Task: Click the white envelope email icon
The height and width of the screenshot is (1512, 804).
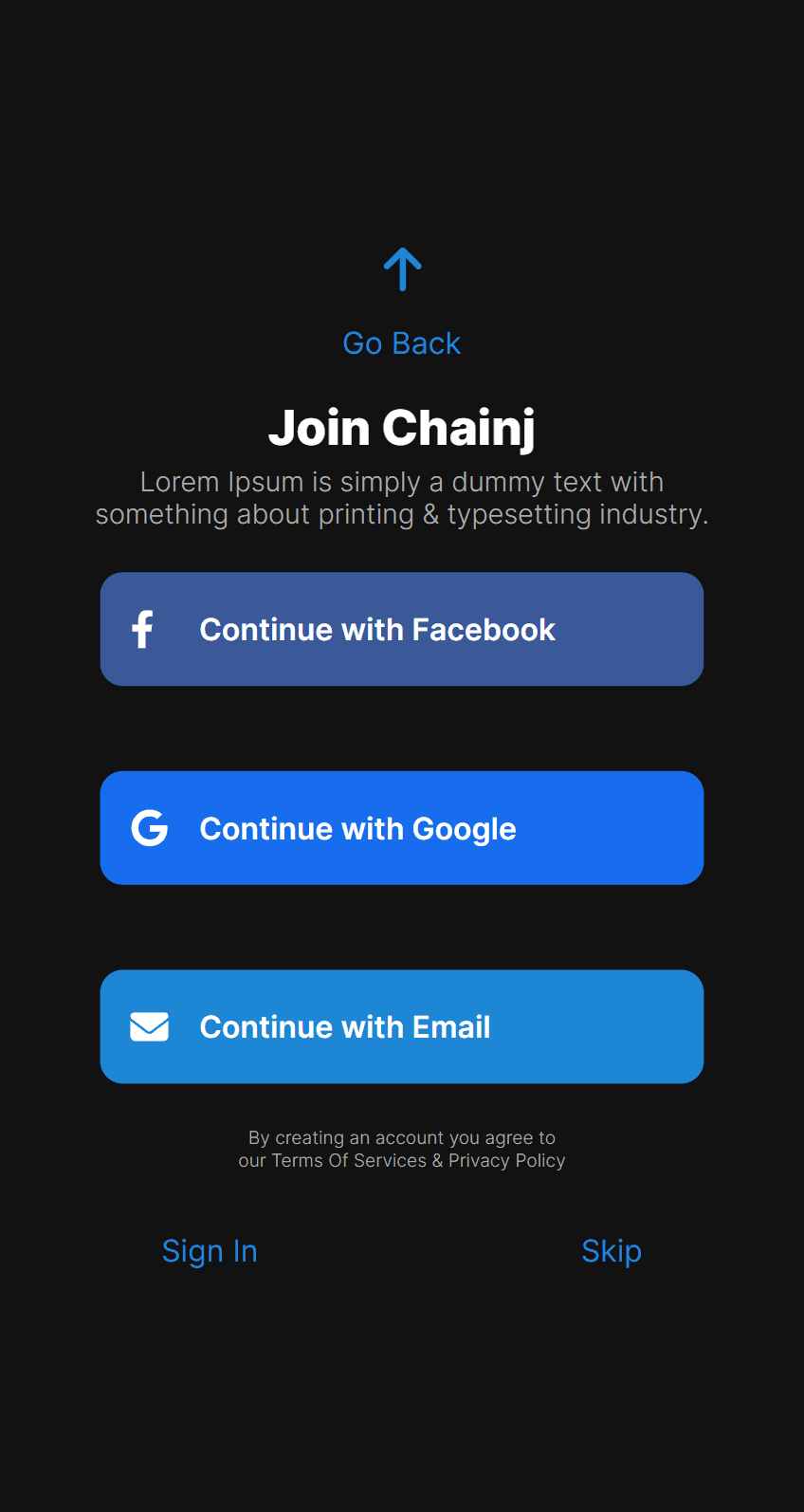Action: coord(150,1026)
